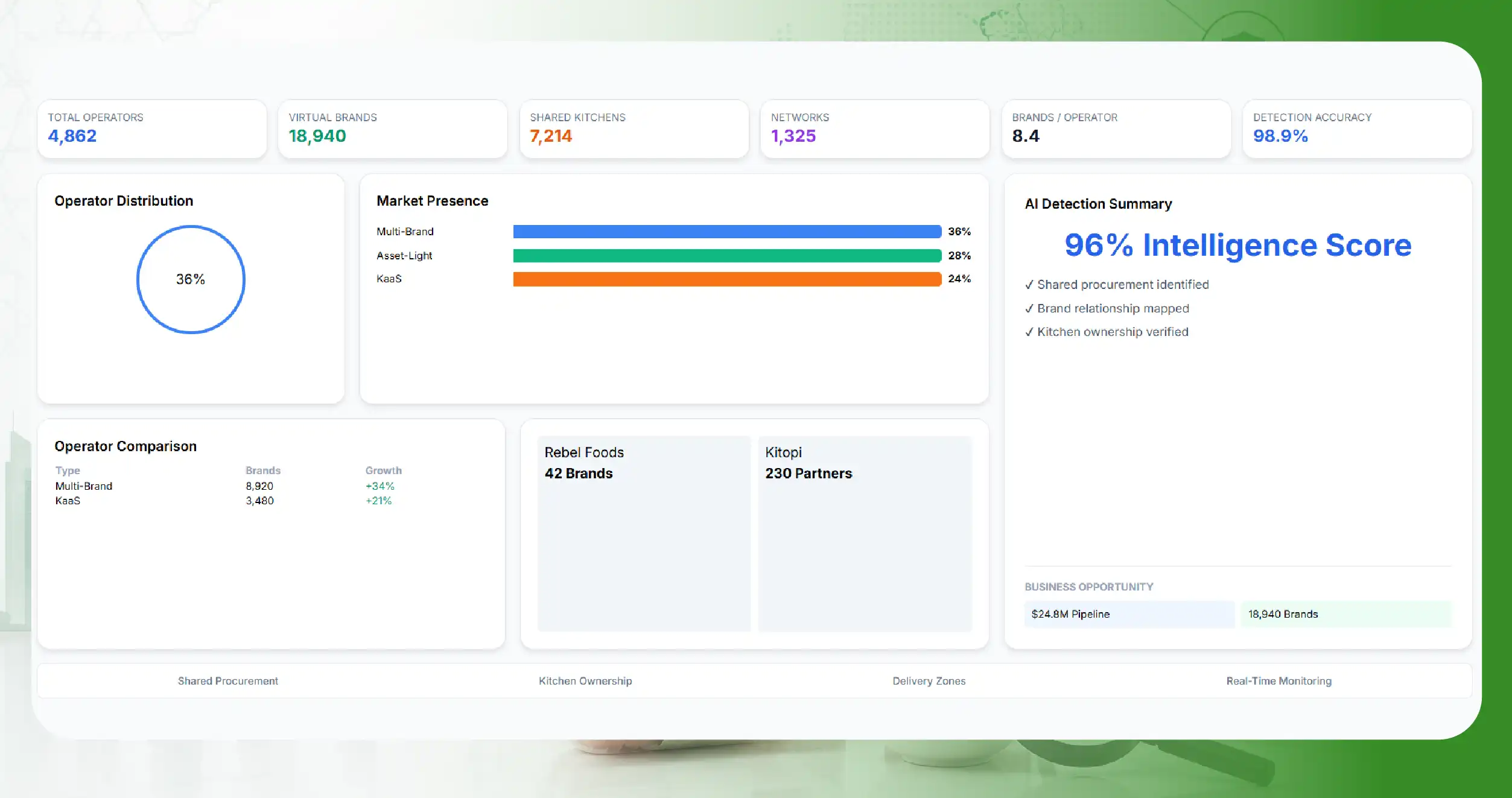The height and width of the screenshot is (798, 1512).
Task: Click the Detection Accuracy card
Action: click(x=1358, y=129)
